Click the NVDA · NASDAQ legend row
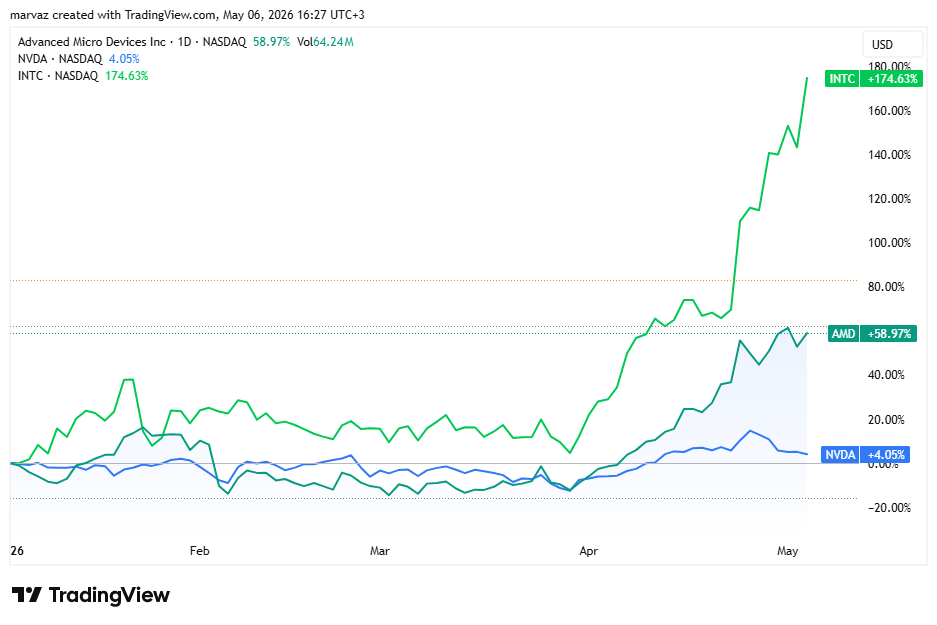Viewport: 937px width, 625px height. pos(78,59)
